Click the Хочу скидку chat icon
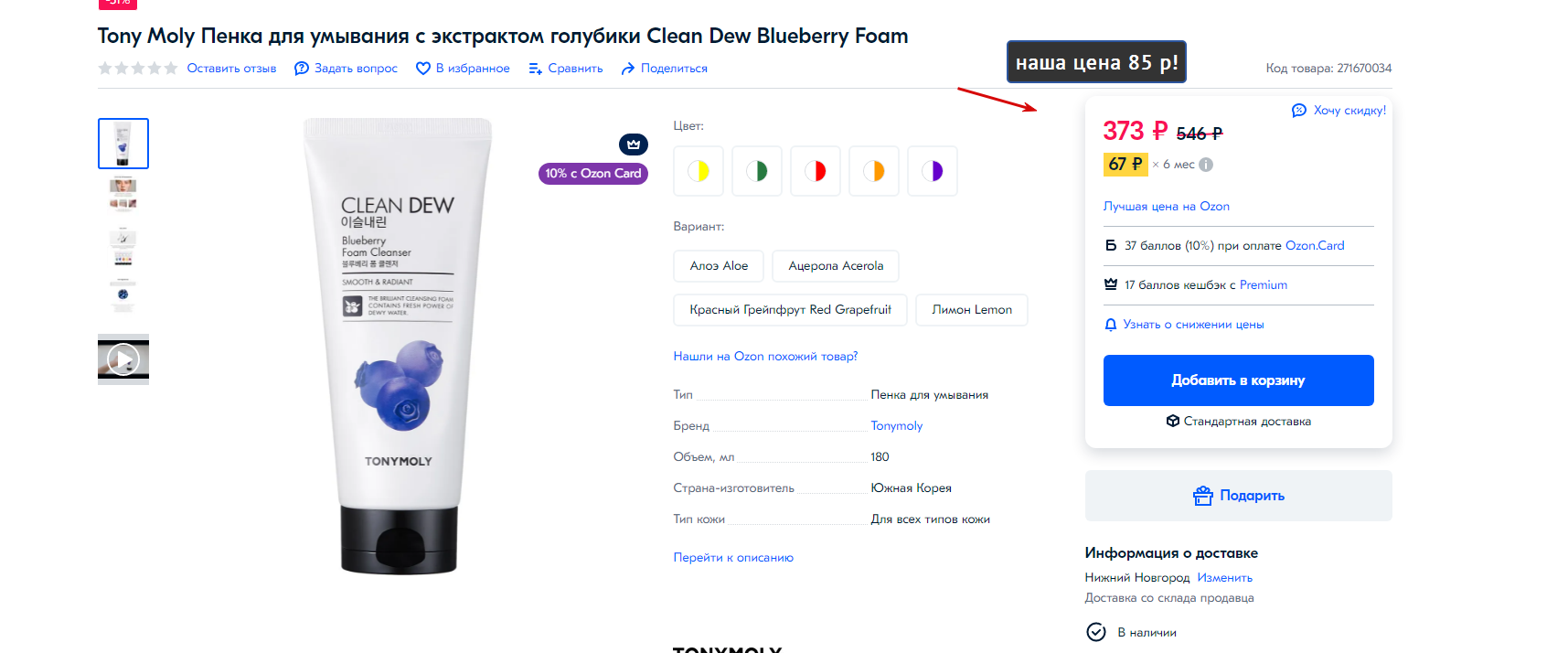The height and width of the screenshot is (653, 1568). pos(1299,111)
